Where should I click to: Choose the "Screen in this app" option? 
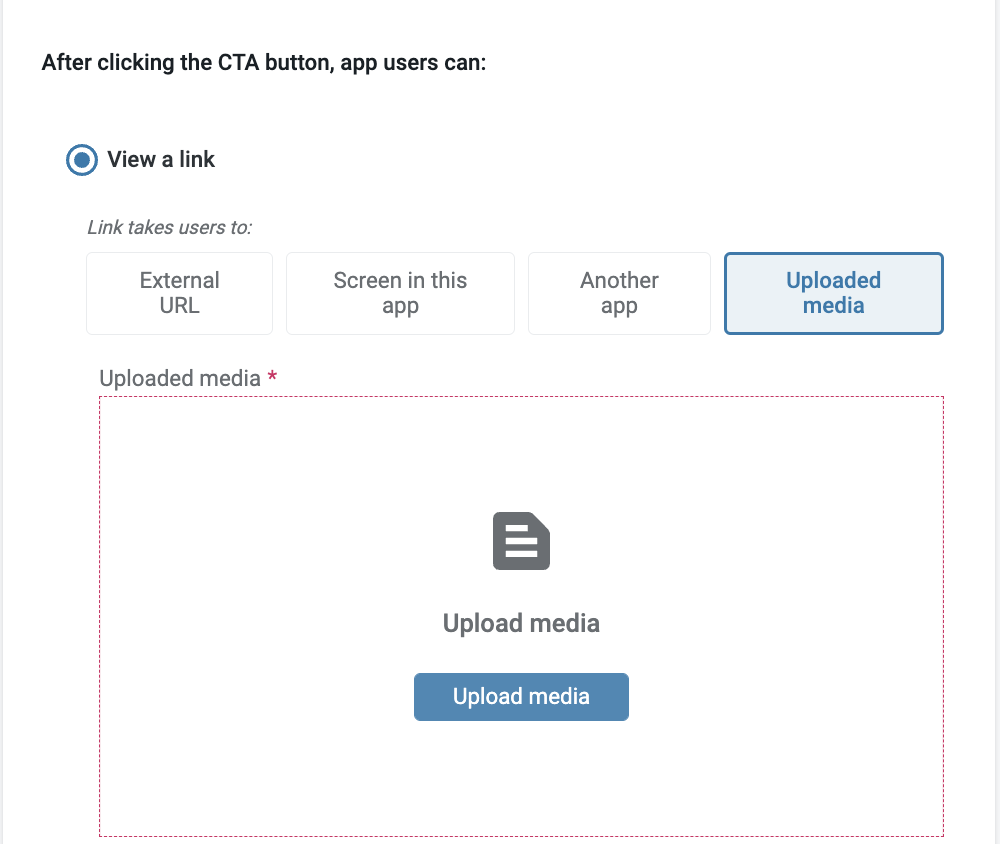tap(400, 293)
